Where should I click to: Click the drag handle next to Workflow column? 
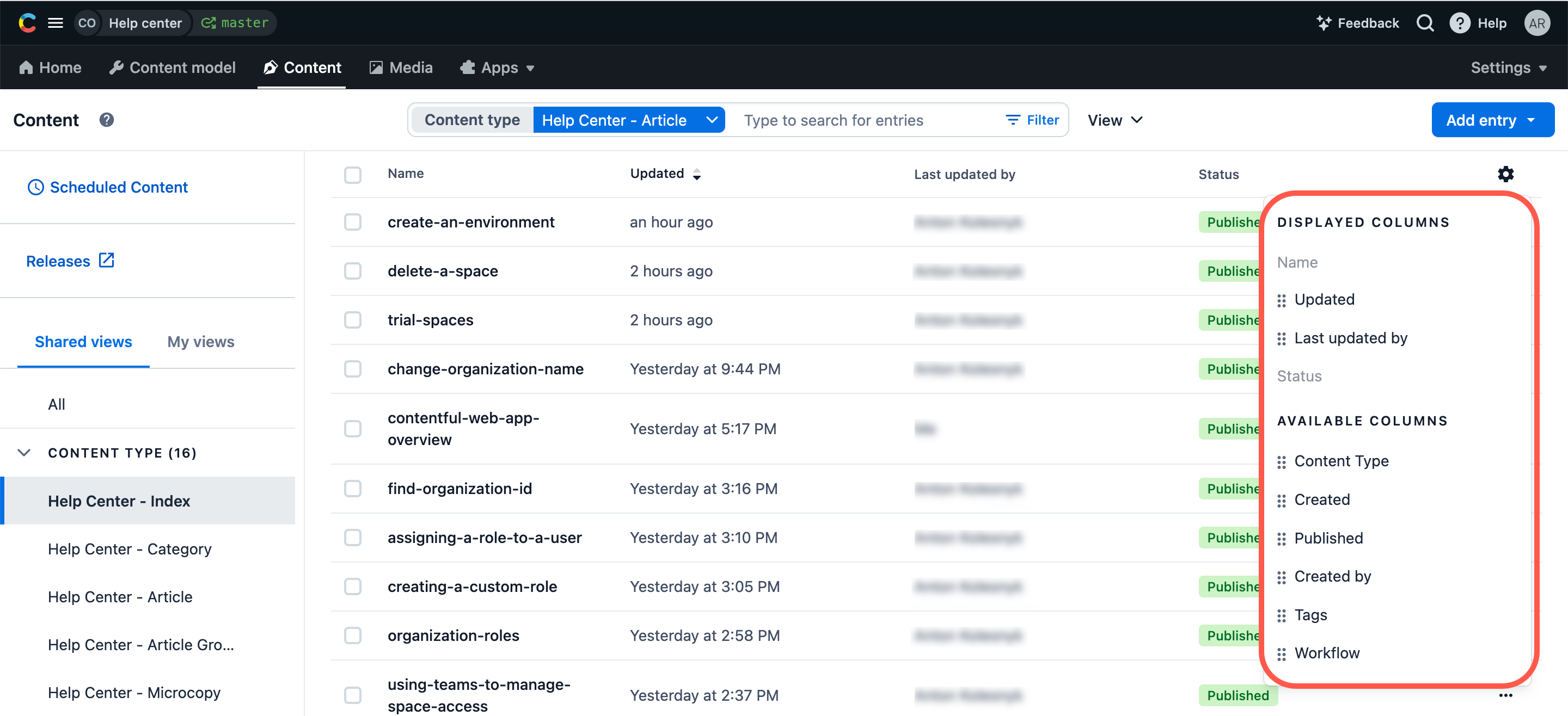click(x=1281, y=653)
